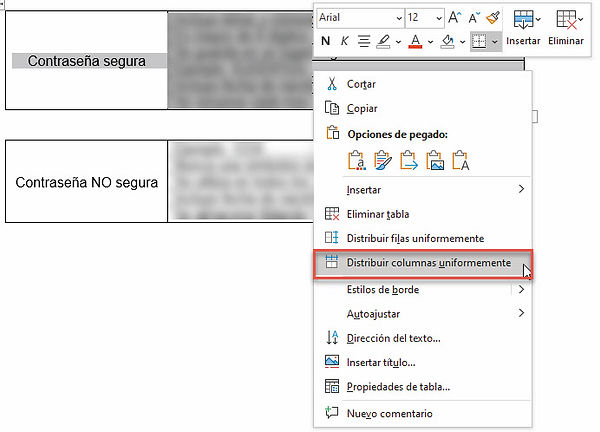Select Distribuir columnas uniformemente
This screenshot has height=432, width=600.
[x=422, y=263]
